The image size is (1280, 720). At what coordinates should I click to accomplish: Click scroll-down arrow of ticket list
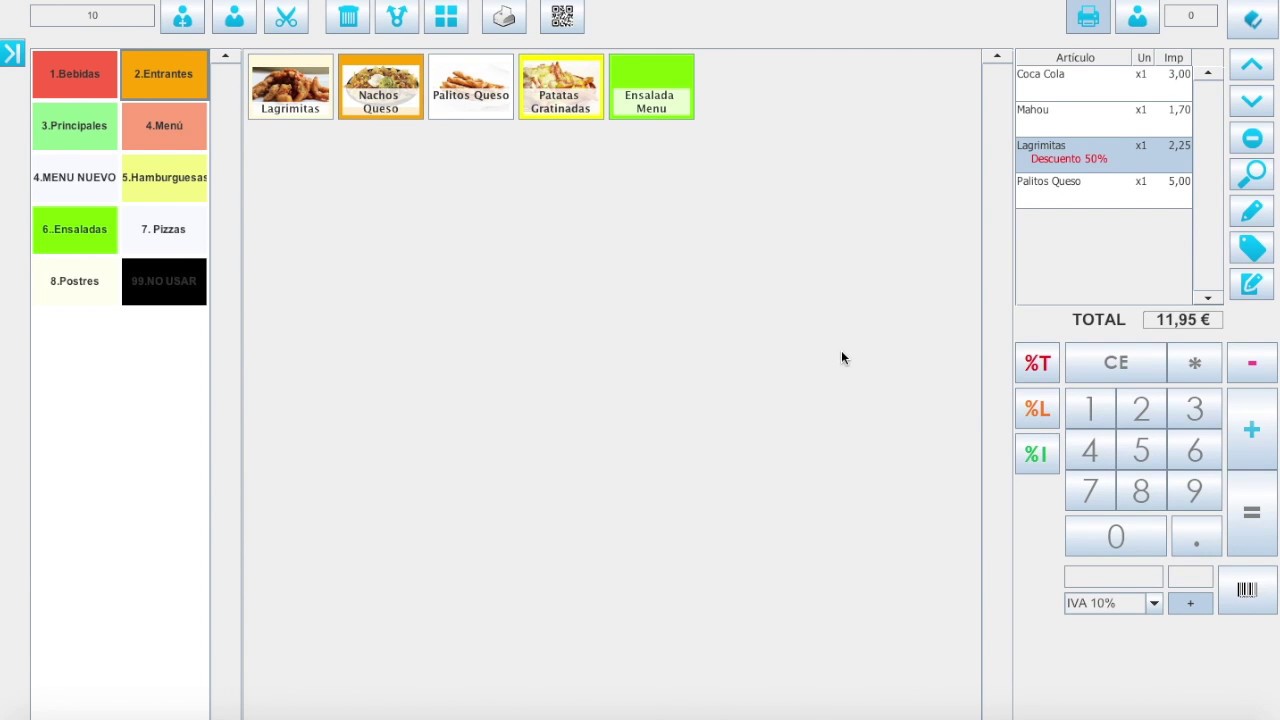click(1208, 298)
